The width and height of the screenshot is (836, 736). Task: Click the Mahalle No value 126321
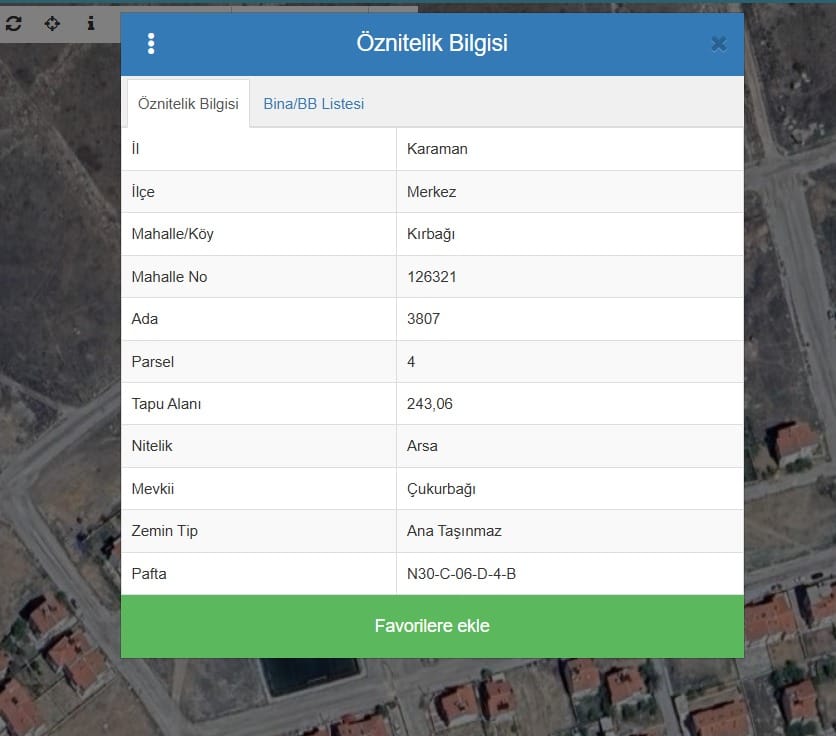(432, 277)
